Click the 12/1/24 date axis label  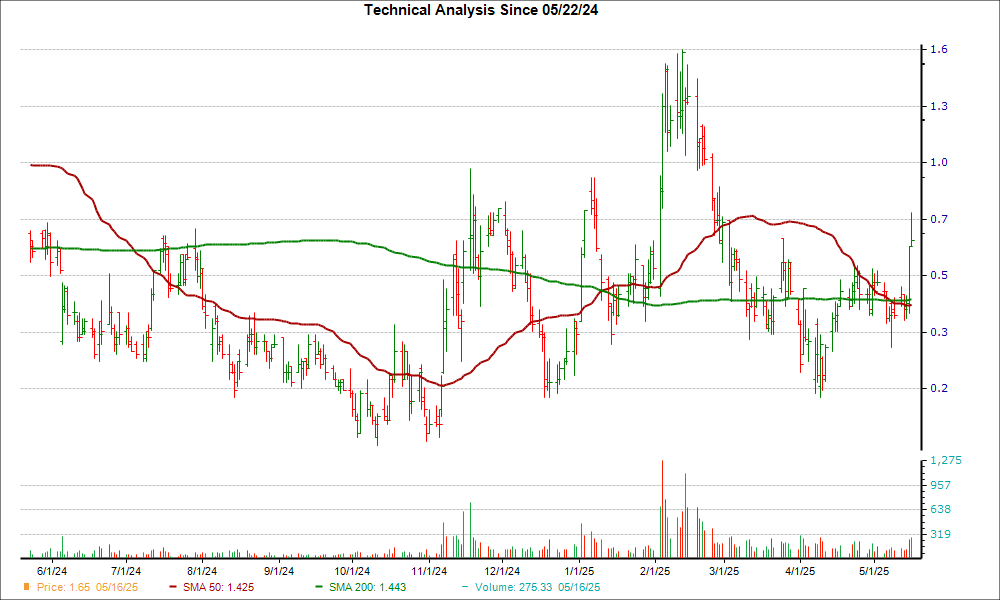[502, 571]
